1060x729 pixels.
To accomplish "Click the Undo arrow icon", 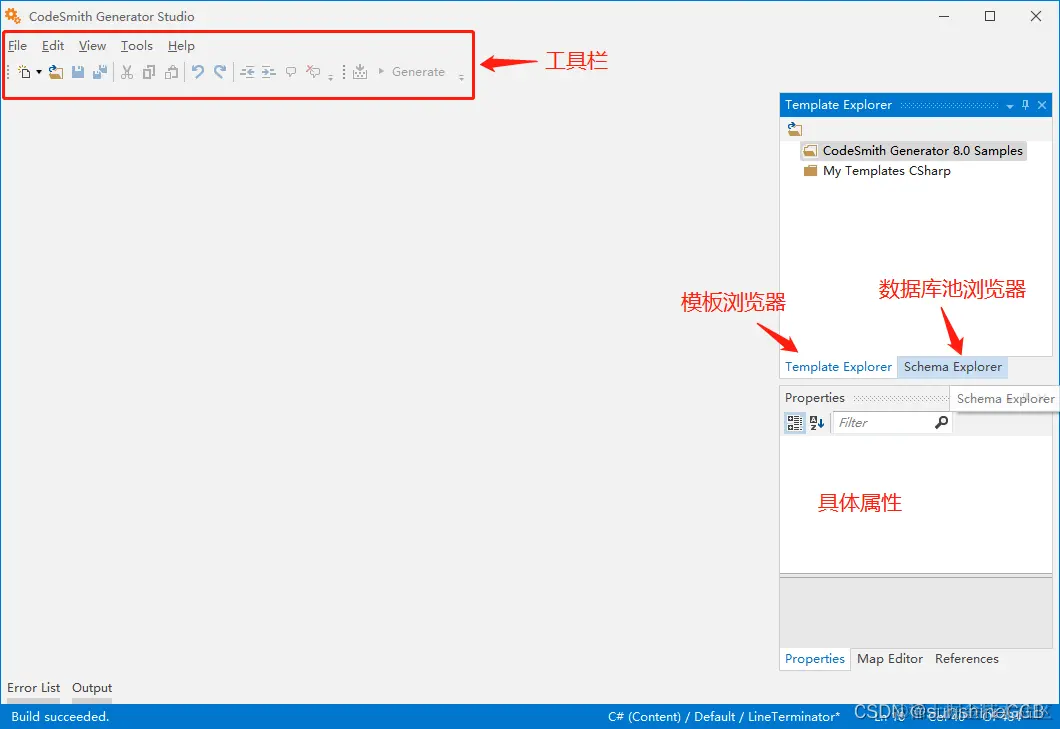I will tap(197, 71).
